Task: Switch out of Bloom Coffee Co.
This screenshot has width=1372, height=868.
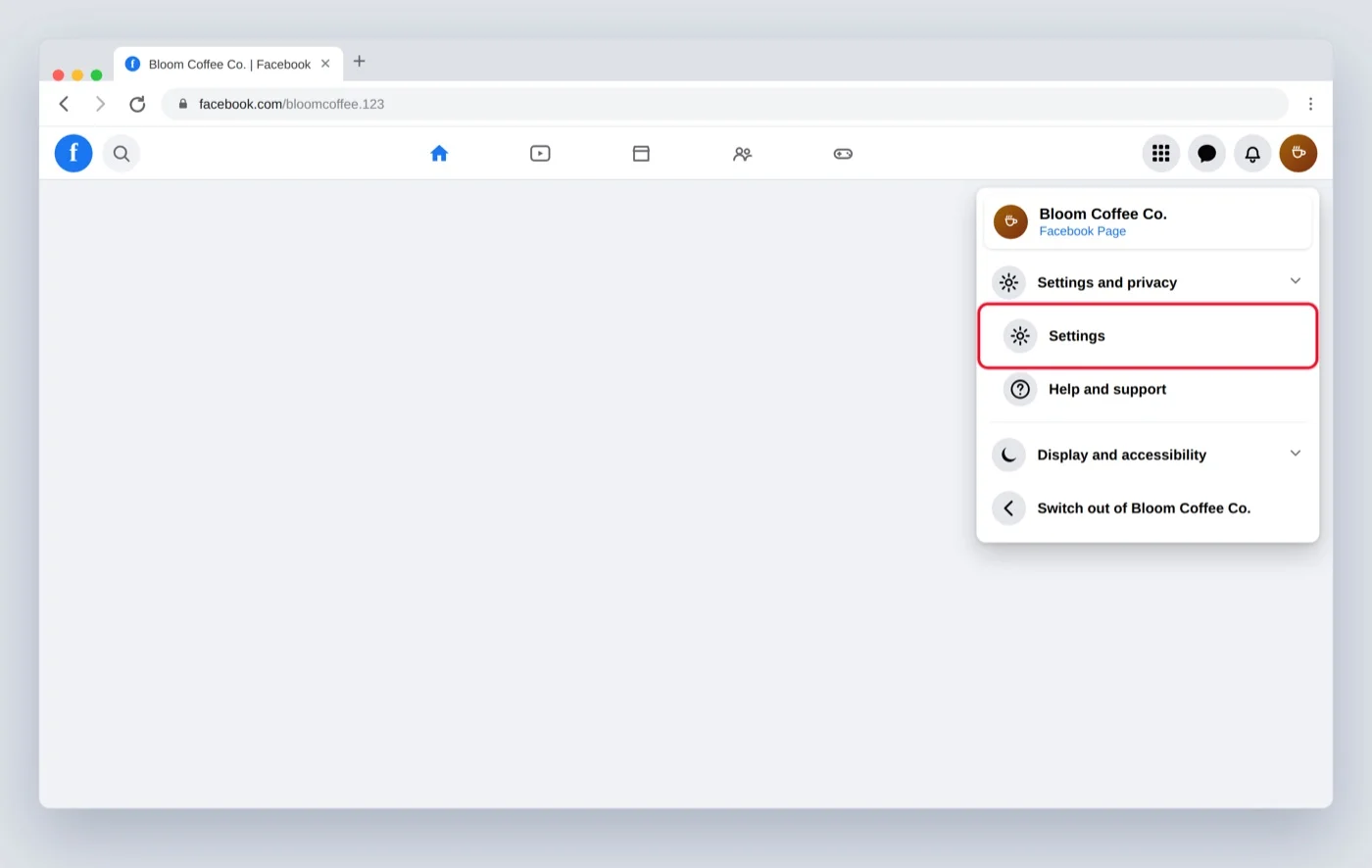Action: (x=1148, y=508)
